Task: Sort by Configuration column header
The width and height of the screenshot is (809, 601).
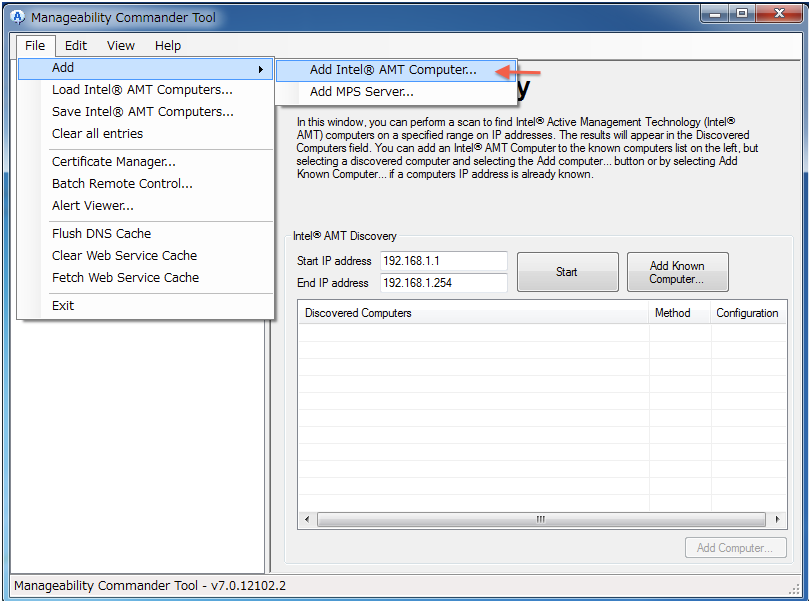Action: coord(748,313)
